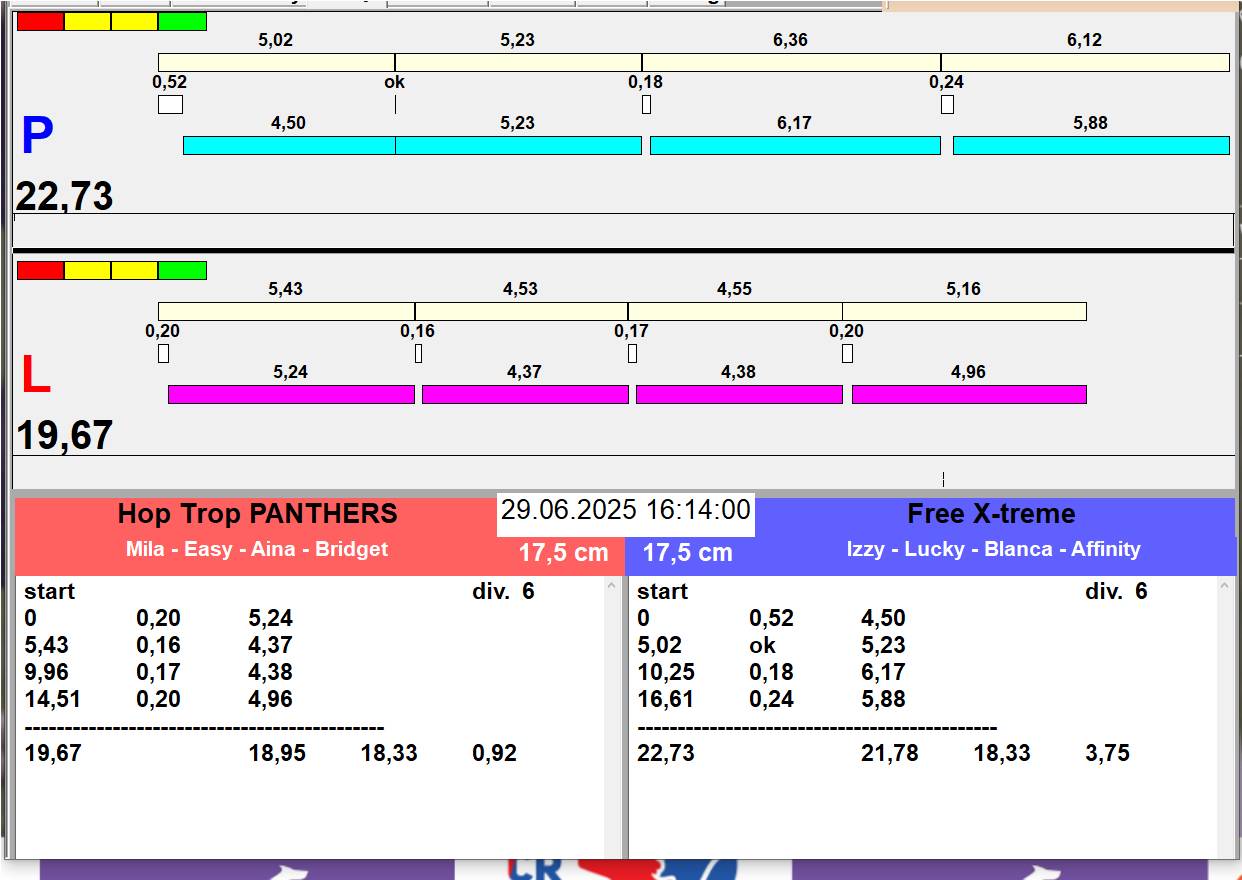Select the red L lane letter

tap(35, 376)
